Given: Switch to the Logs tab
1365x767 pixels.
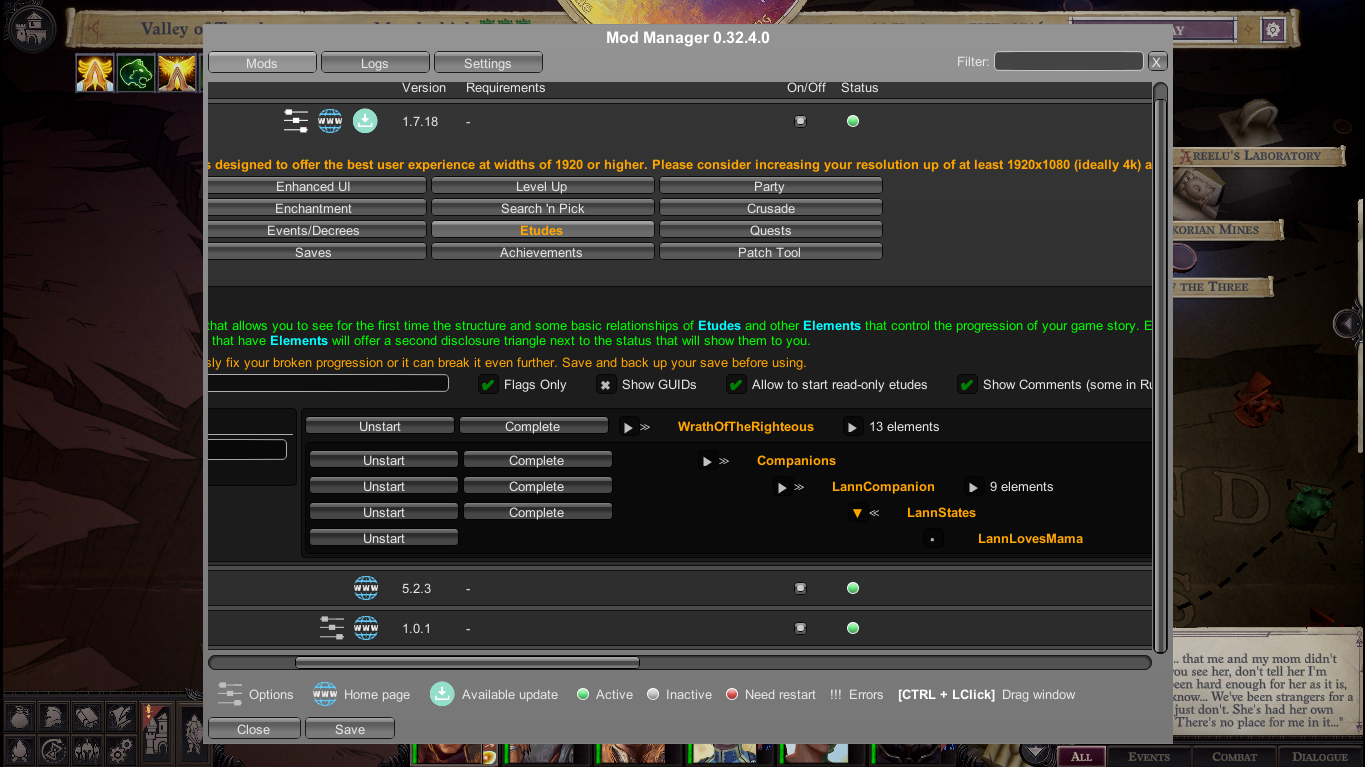Looking at the screenshot, I should (x=375, y=63).
